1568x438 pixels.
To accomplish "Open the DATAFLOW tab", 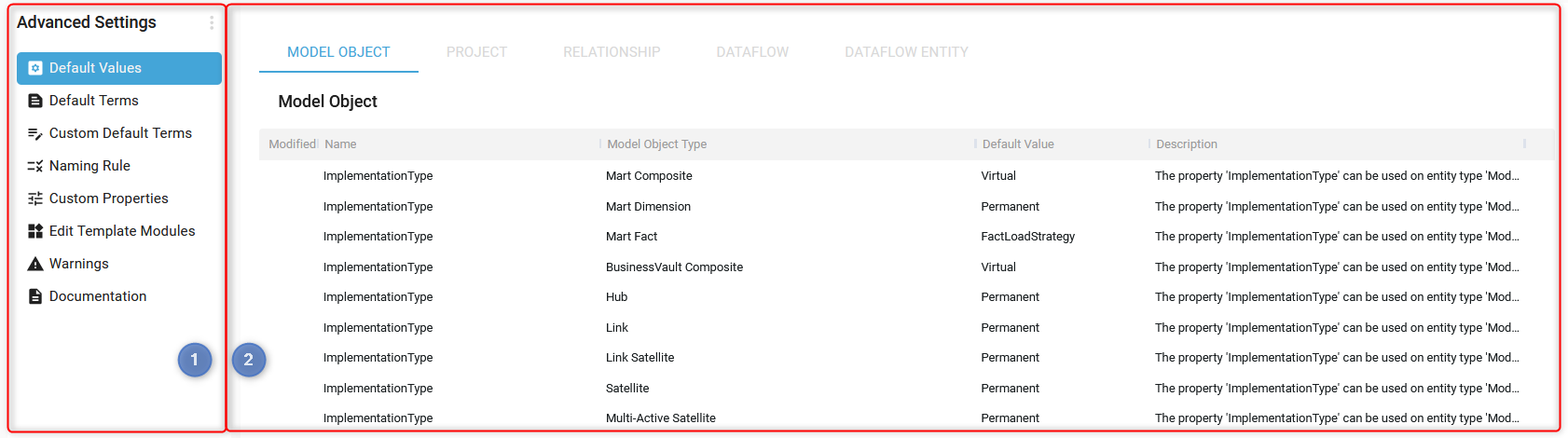I will point(752,52).
